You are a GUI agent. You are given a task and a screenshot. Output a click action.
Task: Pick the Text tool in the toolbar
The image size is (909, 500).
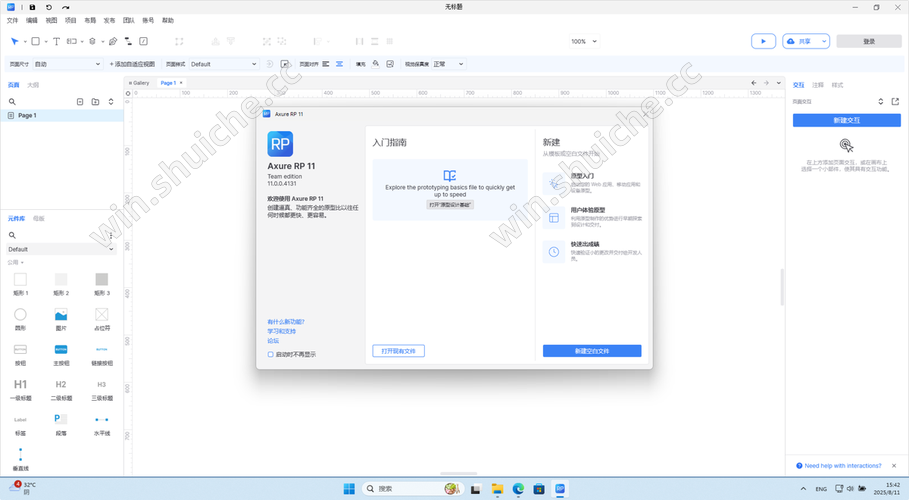coord(56,41)
